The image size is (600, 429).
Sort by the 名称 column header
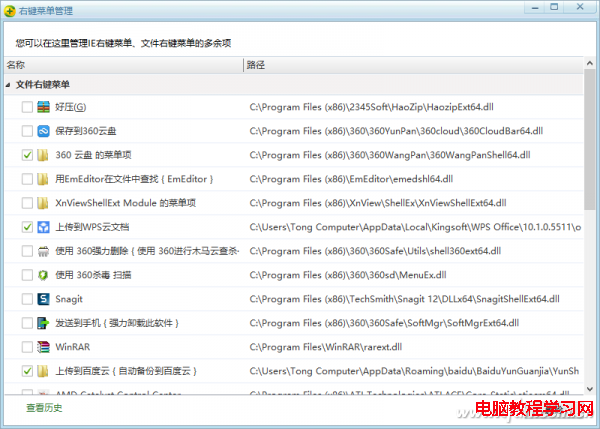point(124,65)
